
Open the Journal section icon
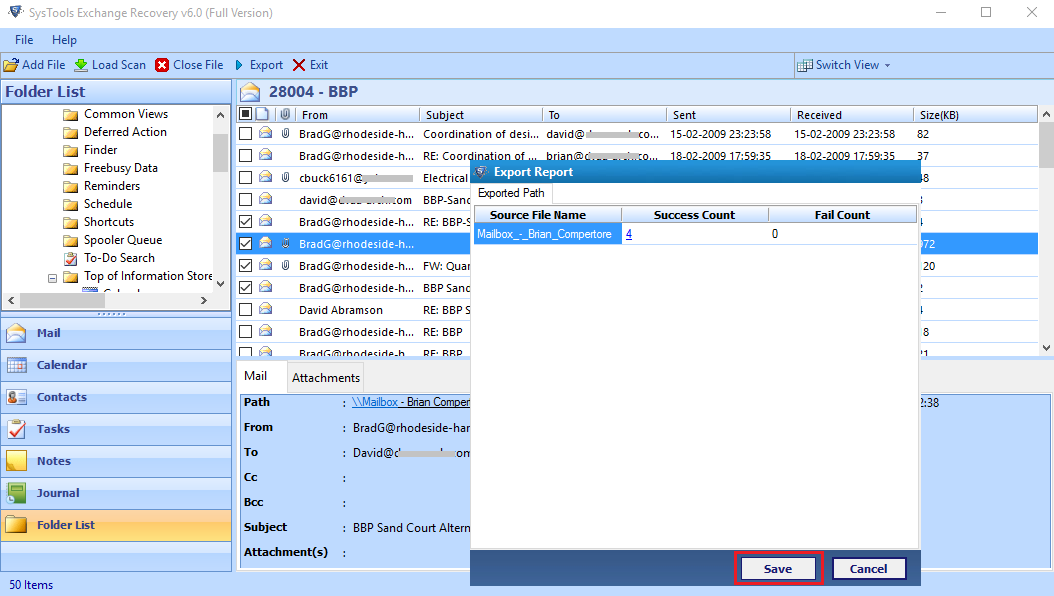[x=17, y=493]
